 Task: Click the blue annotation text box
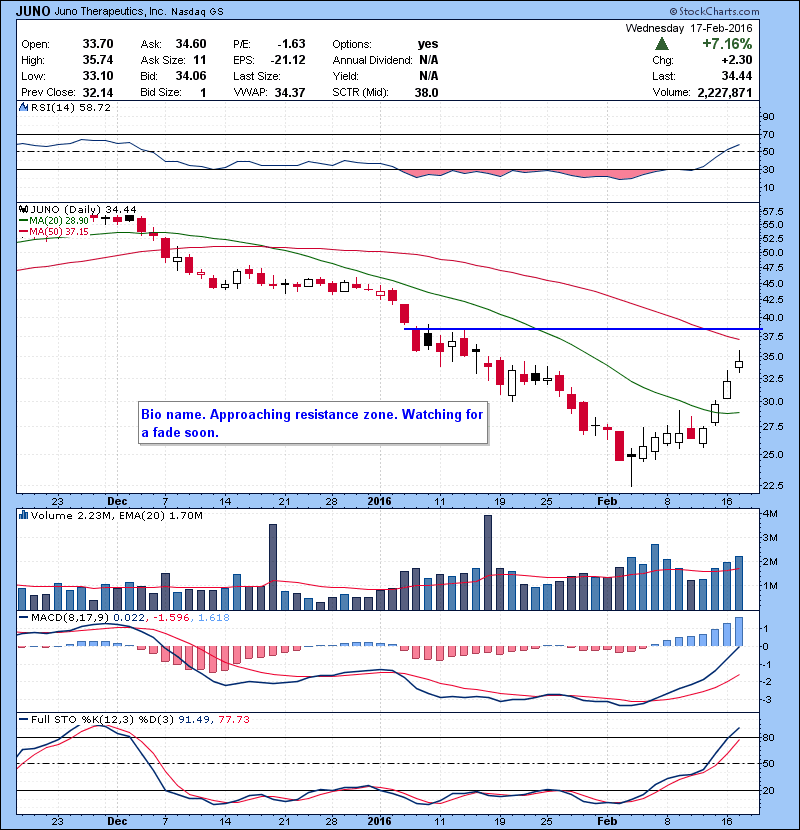pos(312,423)
